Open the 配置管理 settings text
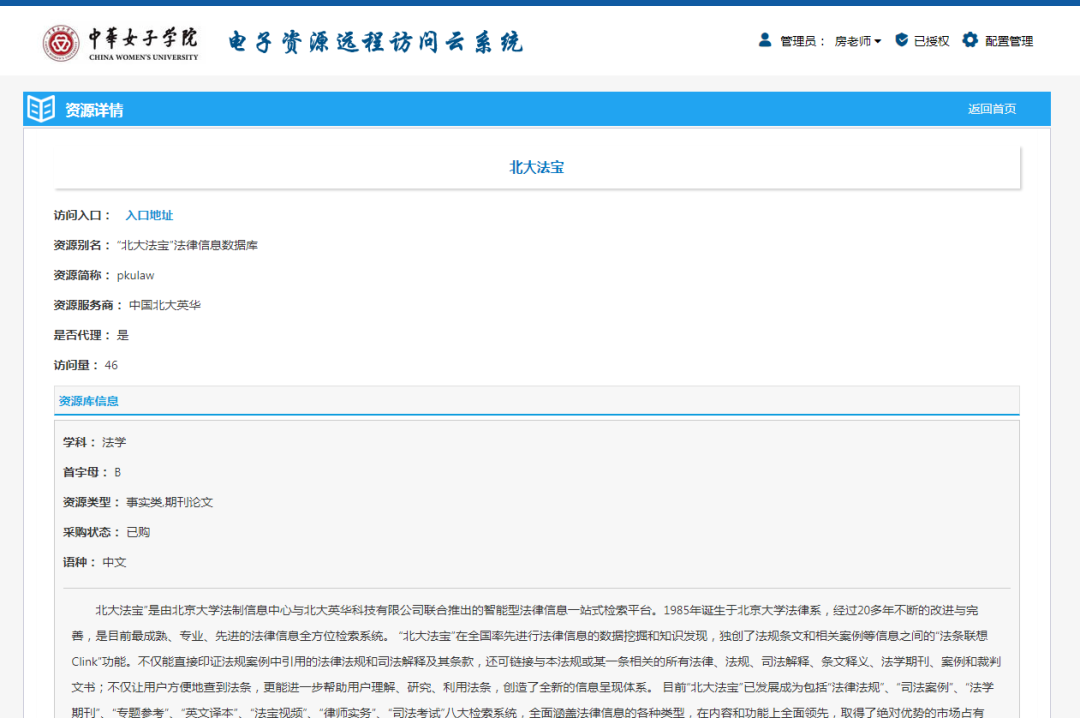Image resolution: width=1080 pixels, height=718 pixels. tap(1009, 41)
